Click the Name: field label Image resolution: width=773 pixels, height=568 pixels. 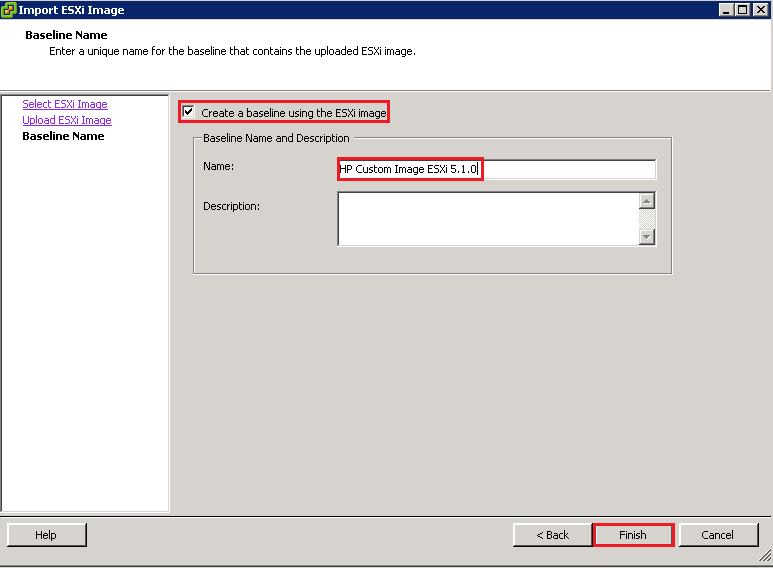218,166
